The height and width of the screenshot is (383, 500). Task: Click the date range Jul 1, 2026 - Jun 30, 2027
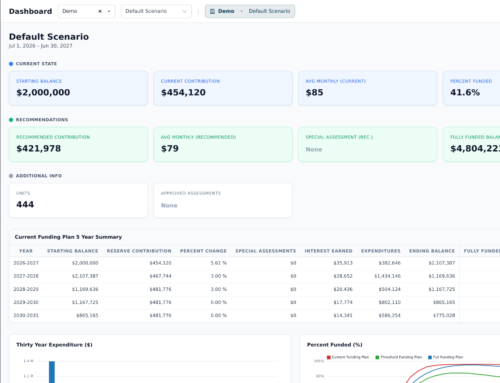pos(40,46)
